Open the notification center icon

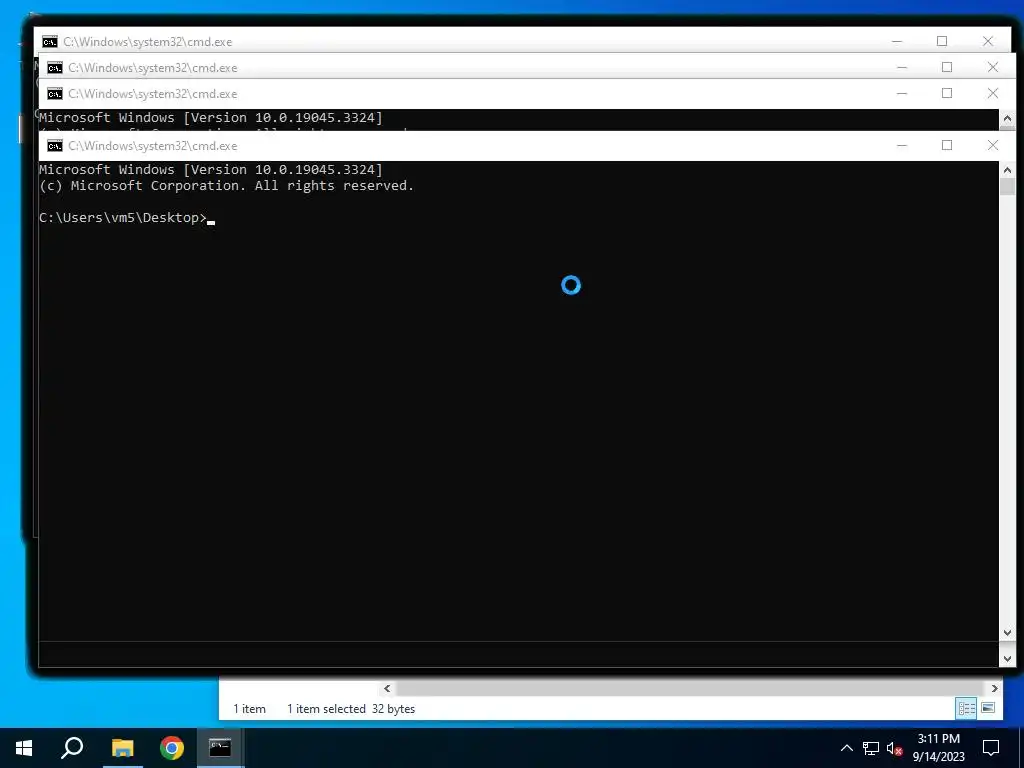pos(991,748)
